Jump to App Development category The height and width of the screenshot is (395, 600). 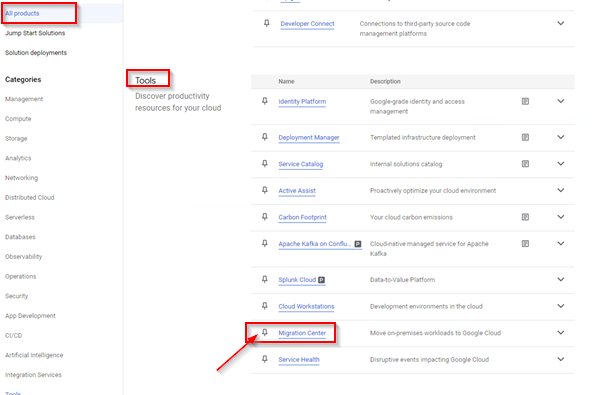tap(30, 316)
